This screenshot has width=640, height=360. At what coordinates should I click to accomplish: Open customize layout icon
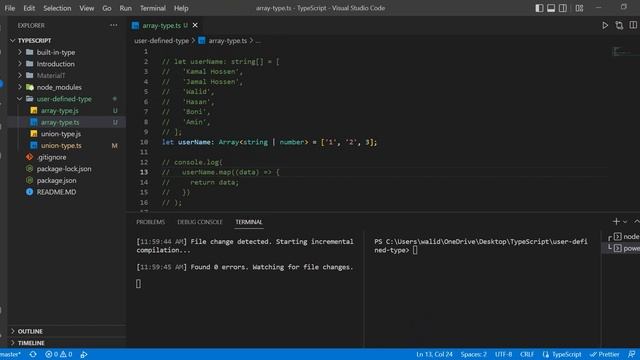coord(579,8)
